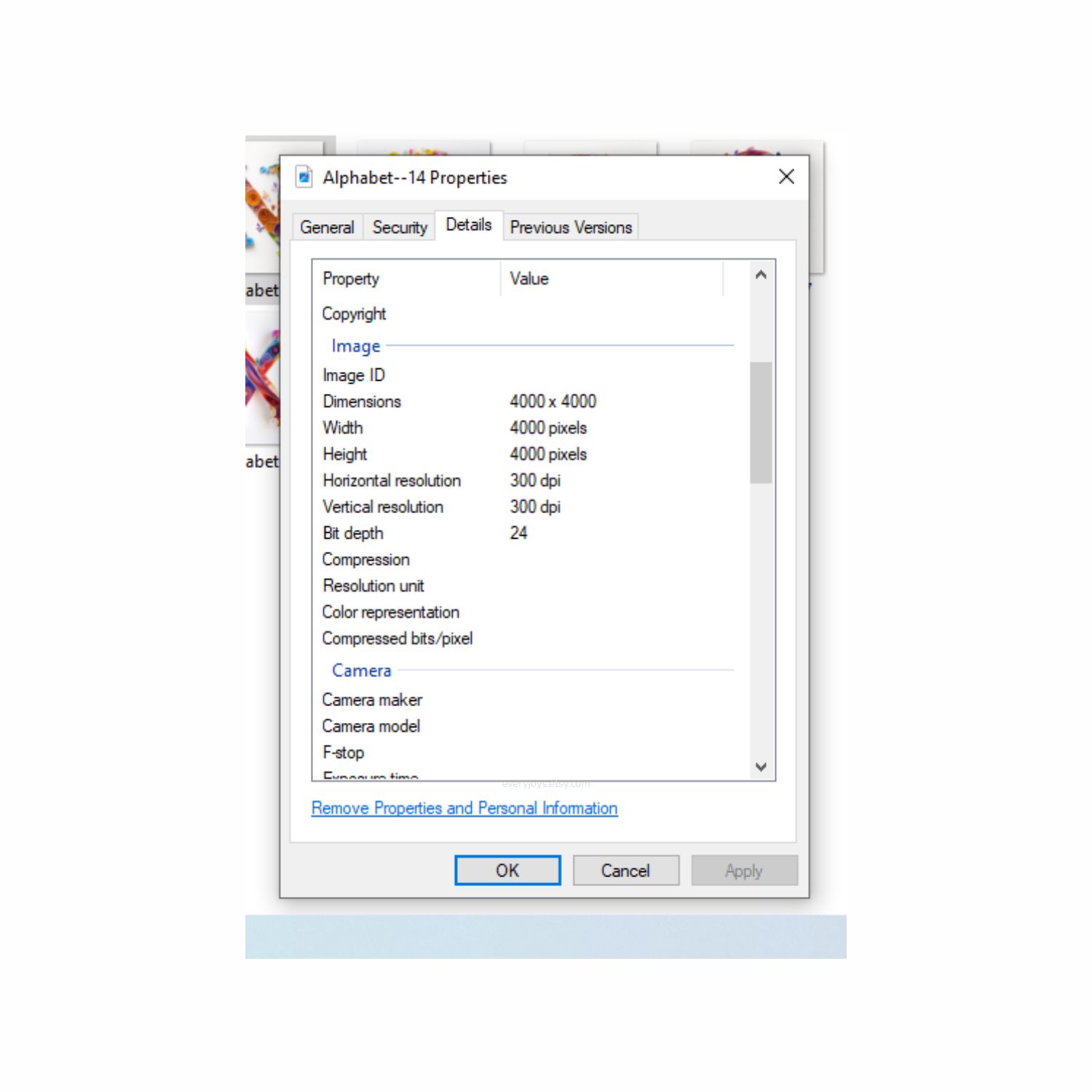This screenshot has height=1092, width=1092.
Task: Click the Bit depth value 24
Action: click(518, 533)
